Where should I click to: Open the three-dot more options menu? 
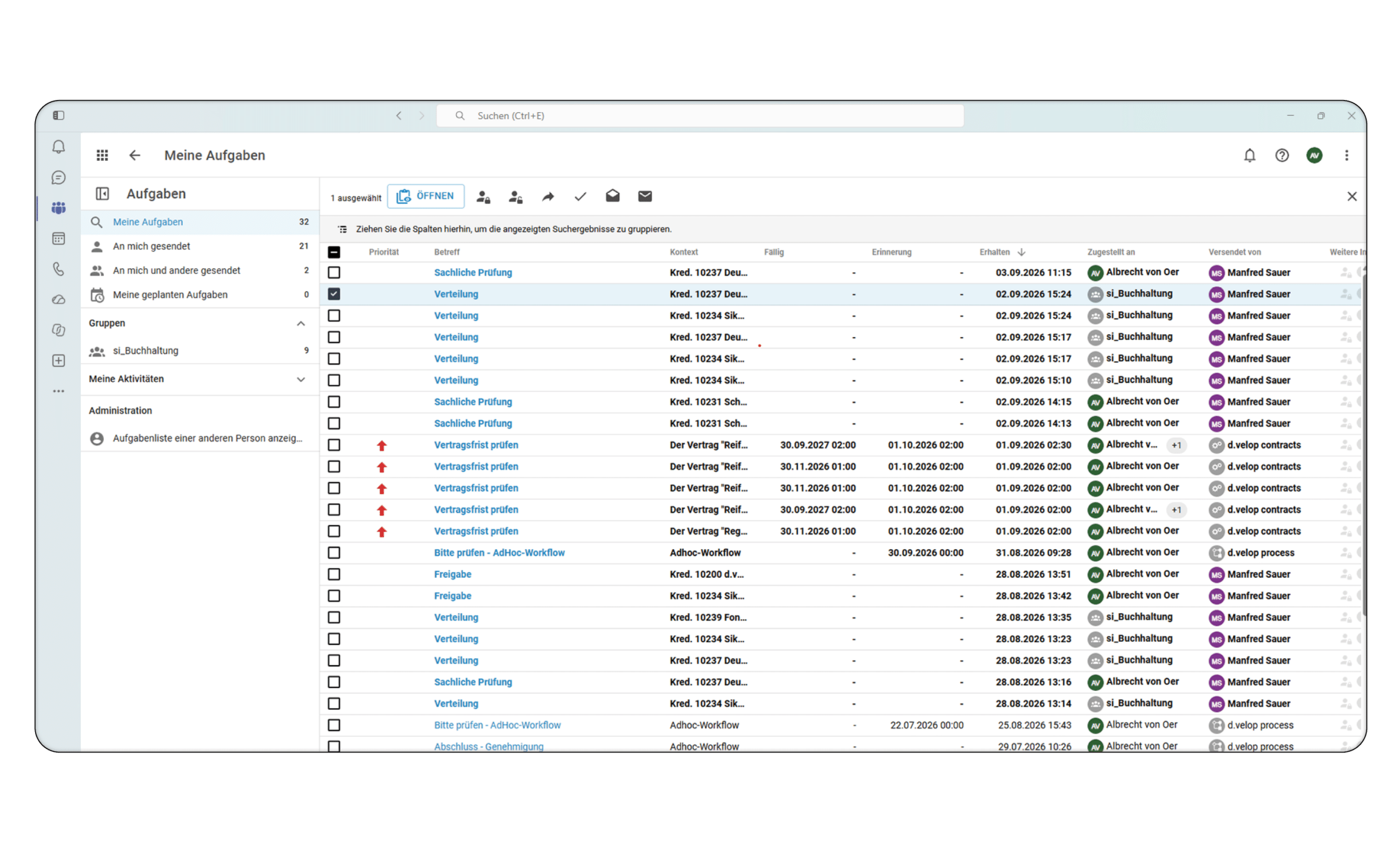click(1346, 155)
